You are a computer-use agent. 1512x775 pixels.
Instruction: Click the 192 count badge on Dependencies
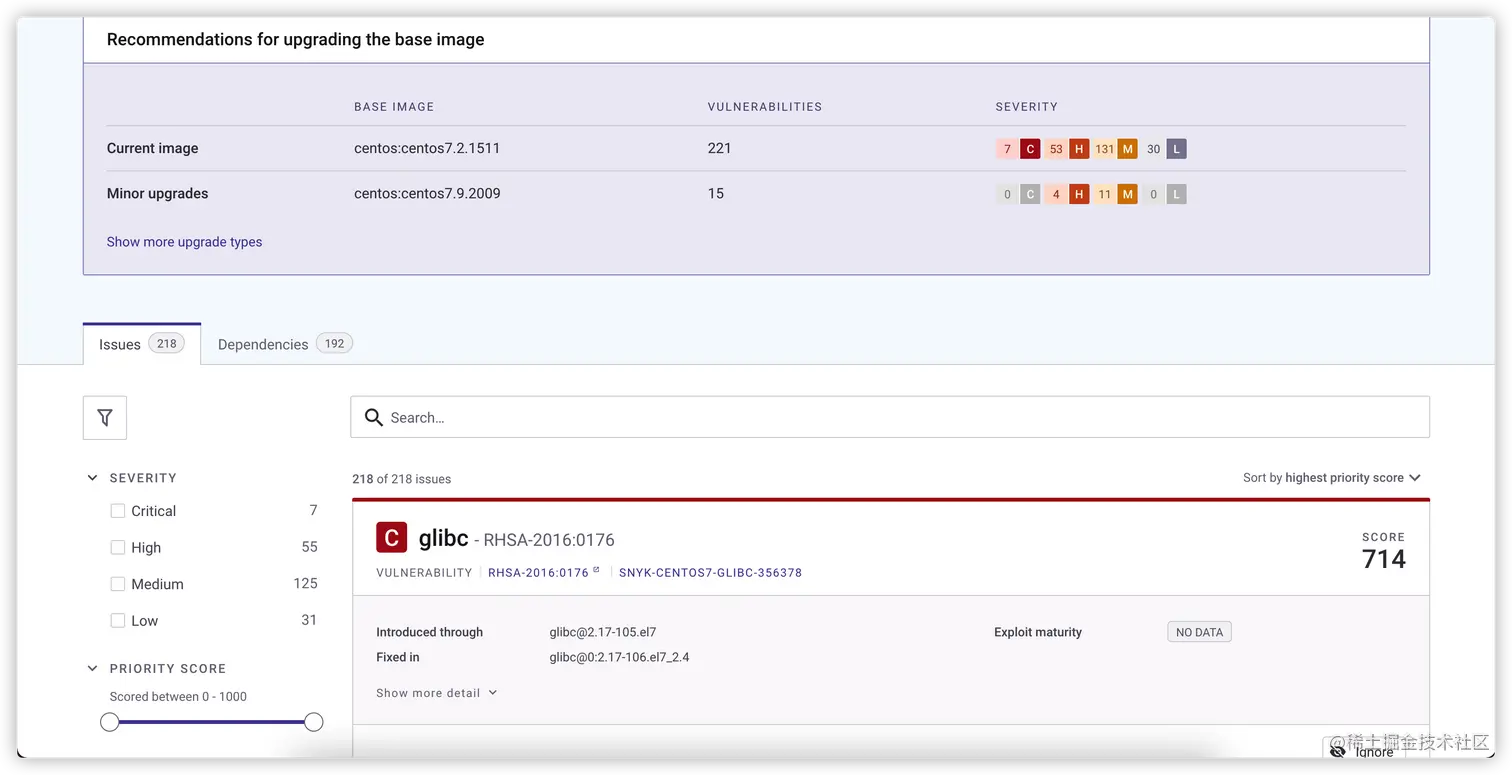click(334, 343)
